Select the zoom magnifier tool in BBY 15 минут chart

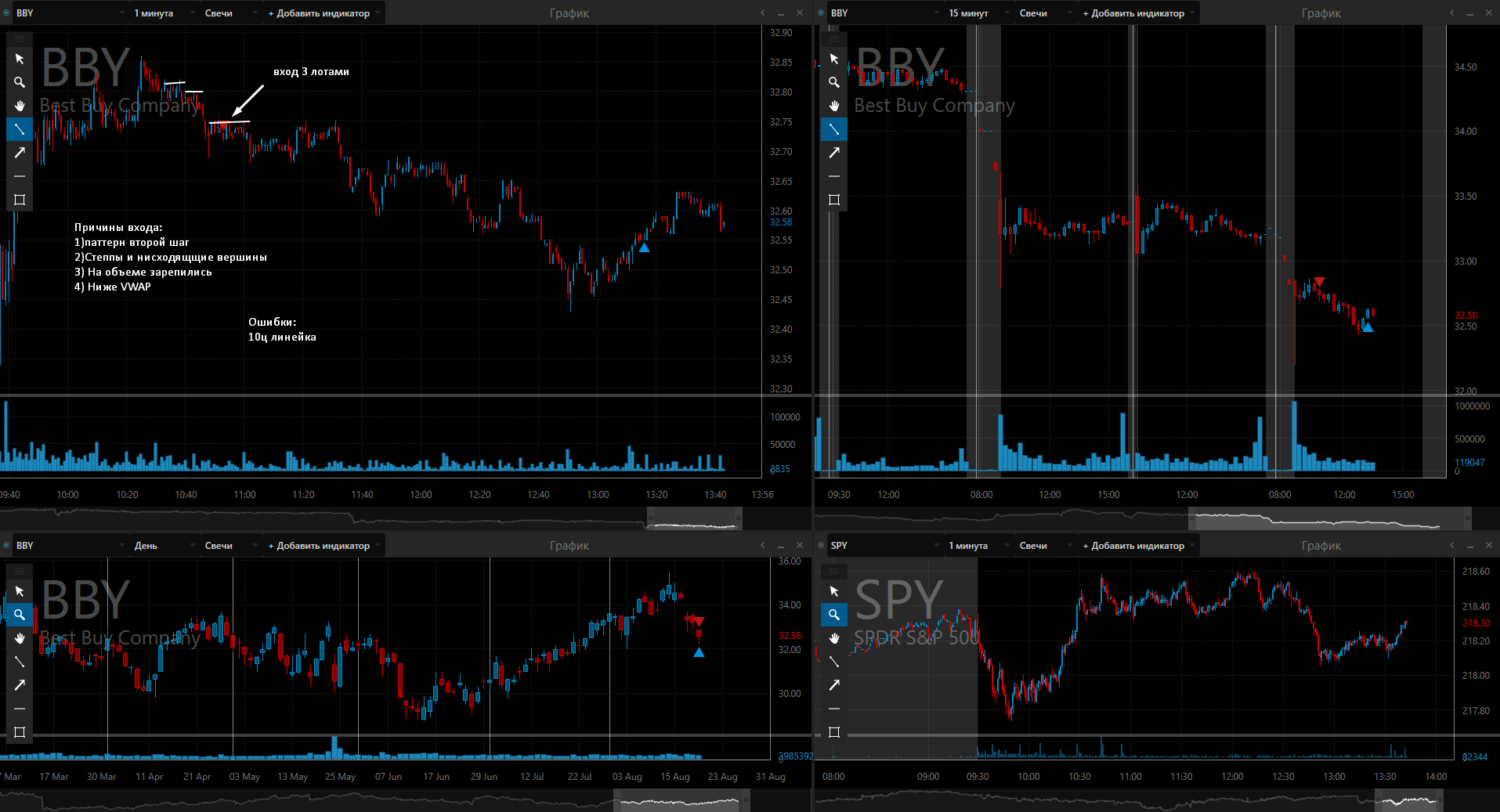click(834, 82)
